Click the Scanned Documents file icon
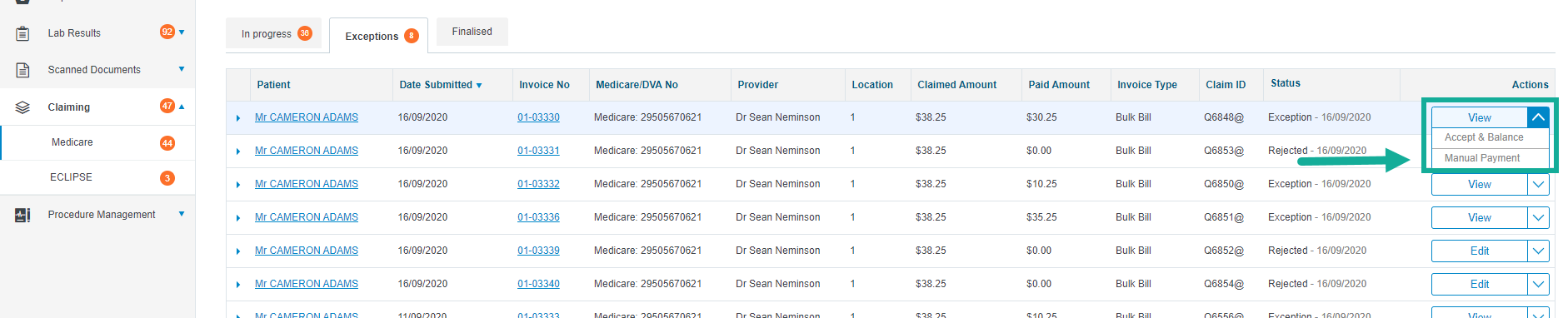 [22, 70]
